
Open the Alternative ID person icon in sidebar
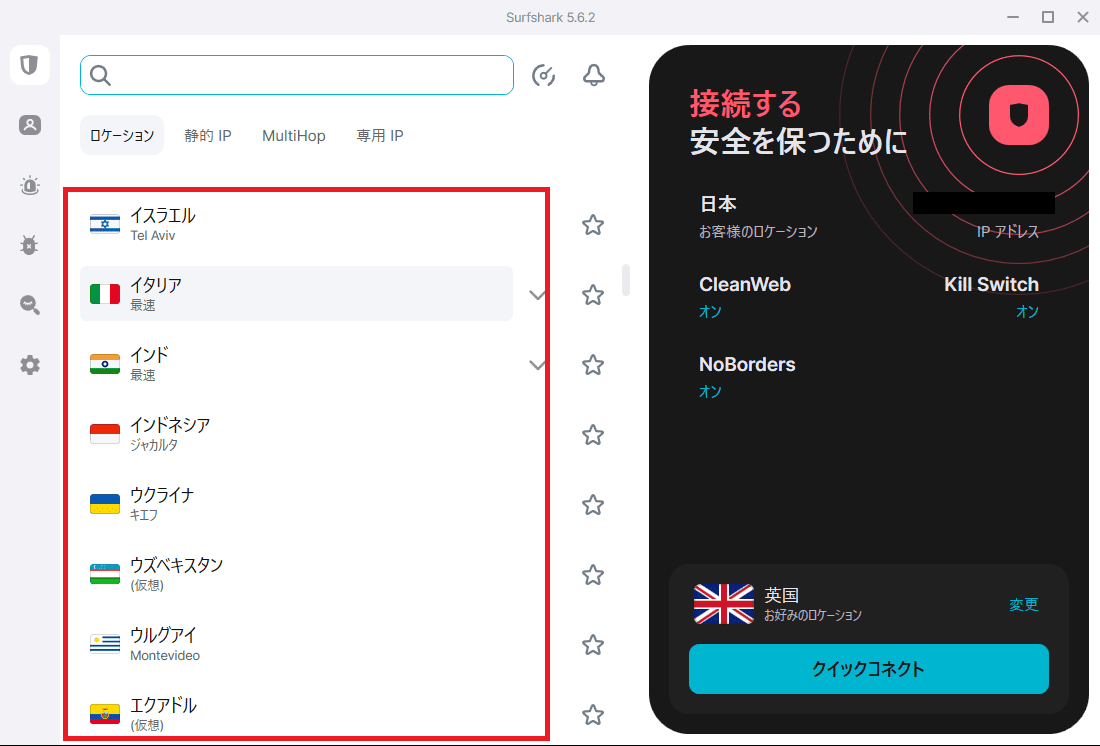pyautogui.click(x=29, y=125)
